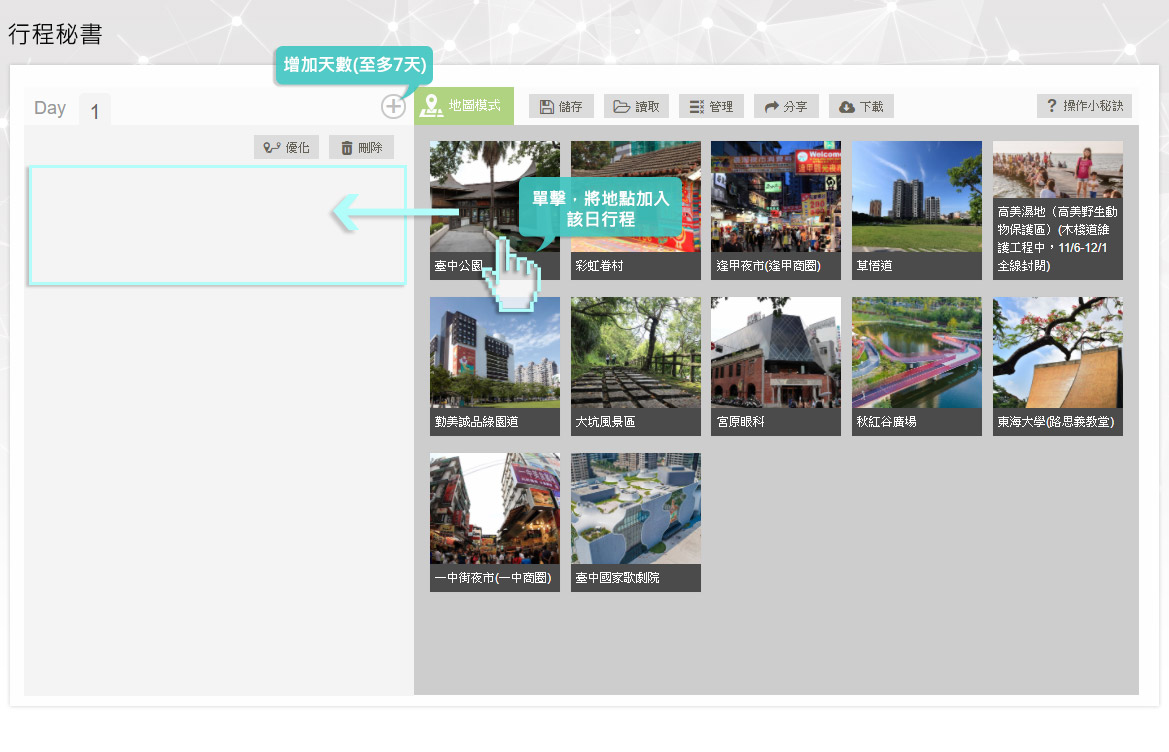1169x752 pixels.
Task: Click the 優化 route optimize button
Action: coord(286,148)
